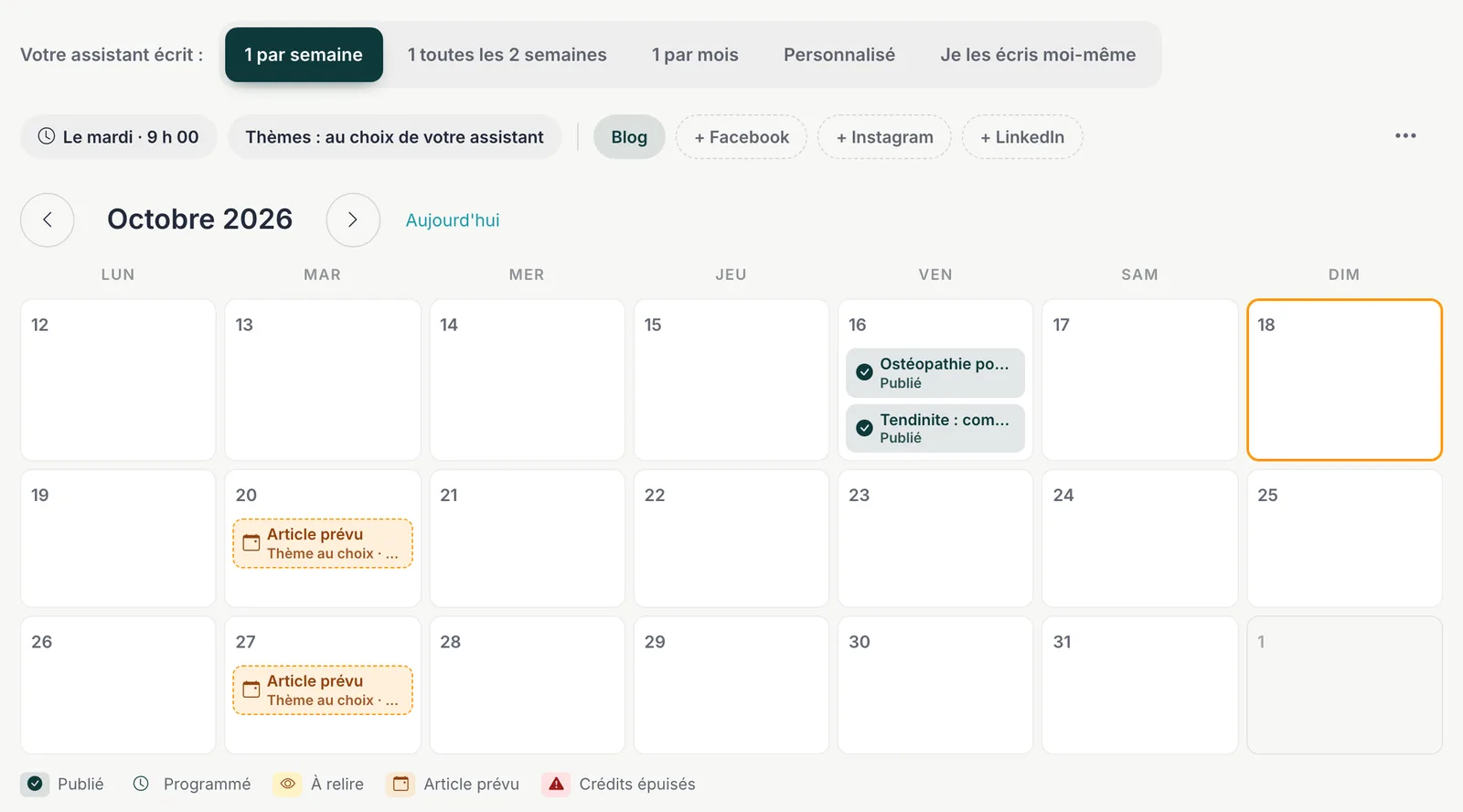Open the published Ostéopathie article
This screenshot has width=1463, height=812.
[x=934, y=373]
